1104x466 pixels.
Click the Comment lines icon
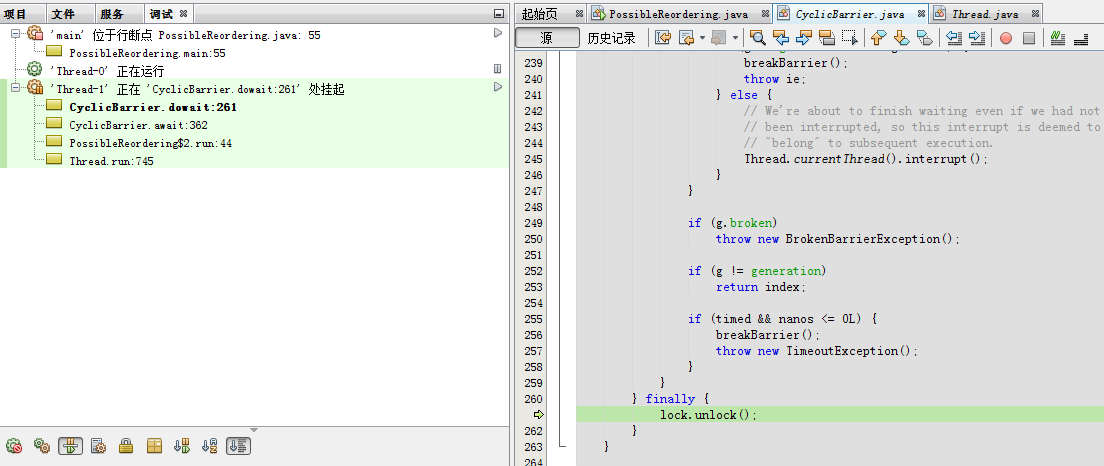[1057, 38]
